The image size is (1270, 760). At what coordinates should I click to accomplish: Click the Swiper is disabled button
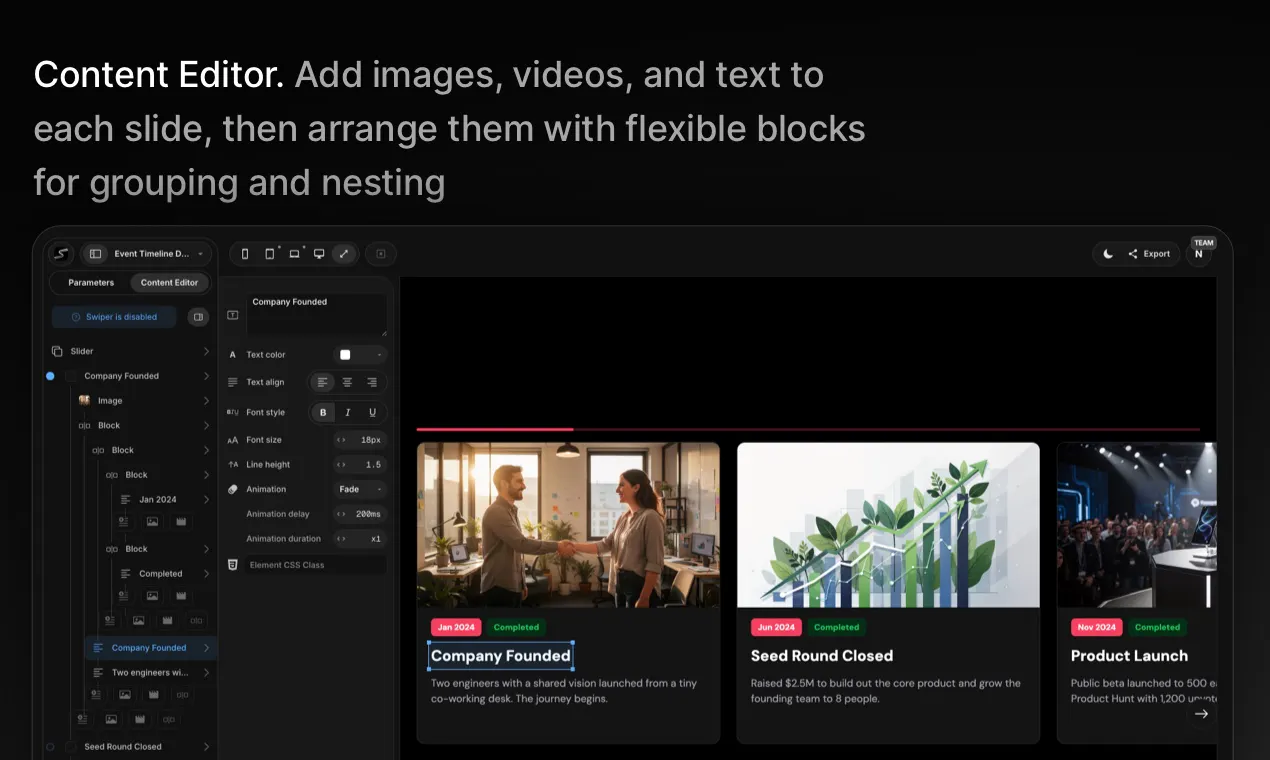[114, 317]
